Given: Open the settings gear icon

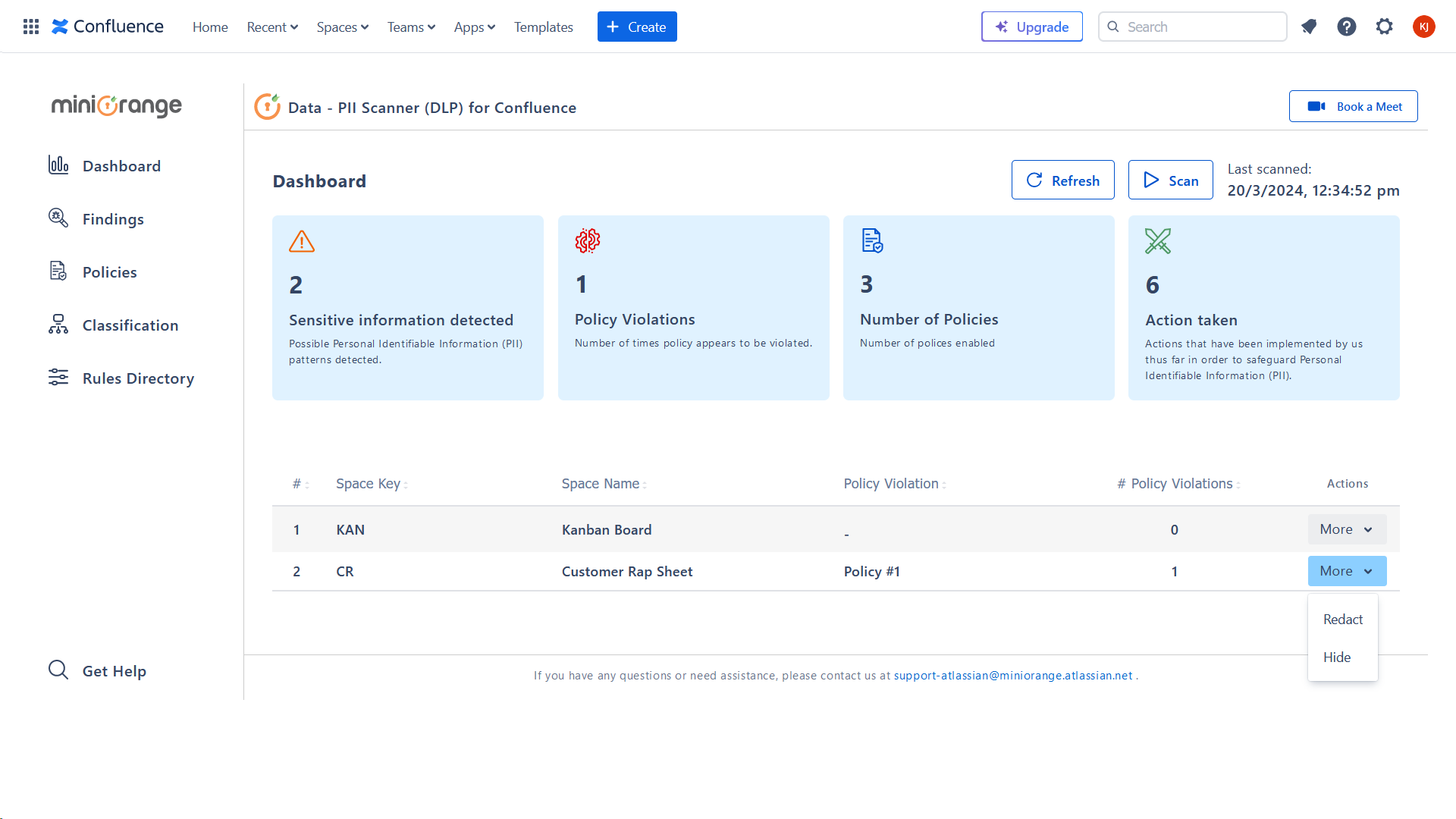Looking at the screenshot, I should pyautogui.click(x=1385, y=27).
